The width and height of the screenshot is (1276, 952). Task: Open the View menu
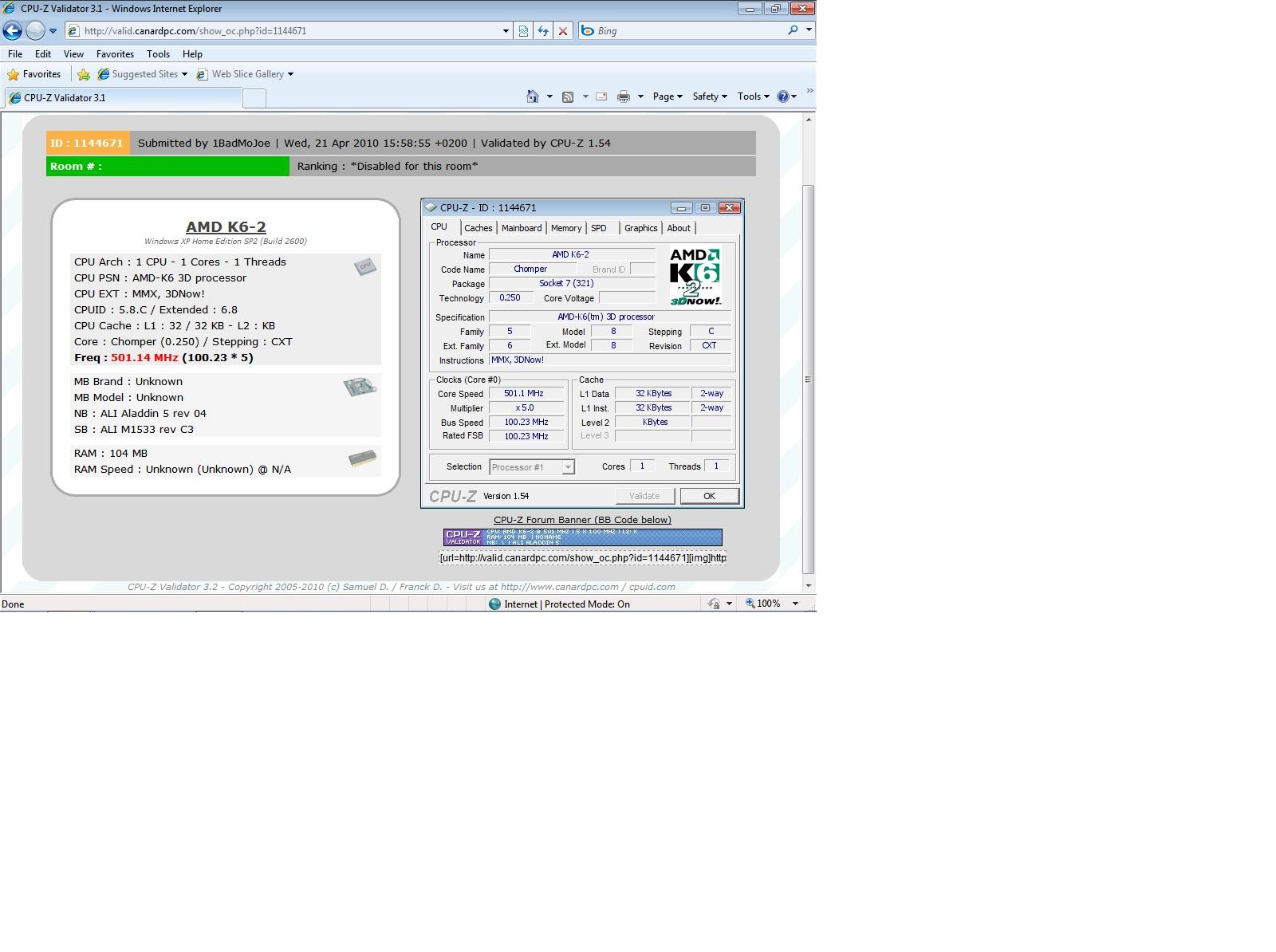pos(73,54)
